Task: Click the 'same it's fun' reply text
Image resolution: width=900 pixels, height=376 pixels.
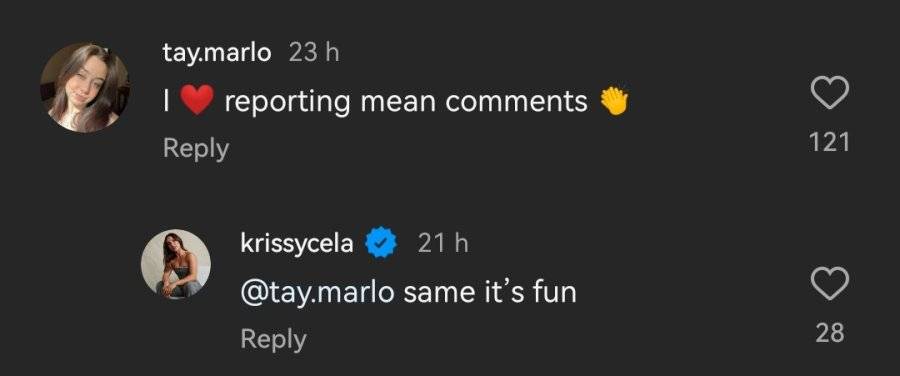Action: [x=490, y=293]
